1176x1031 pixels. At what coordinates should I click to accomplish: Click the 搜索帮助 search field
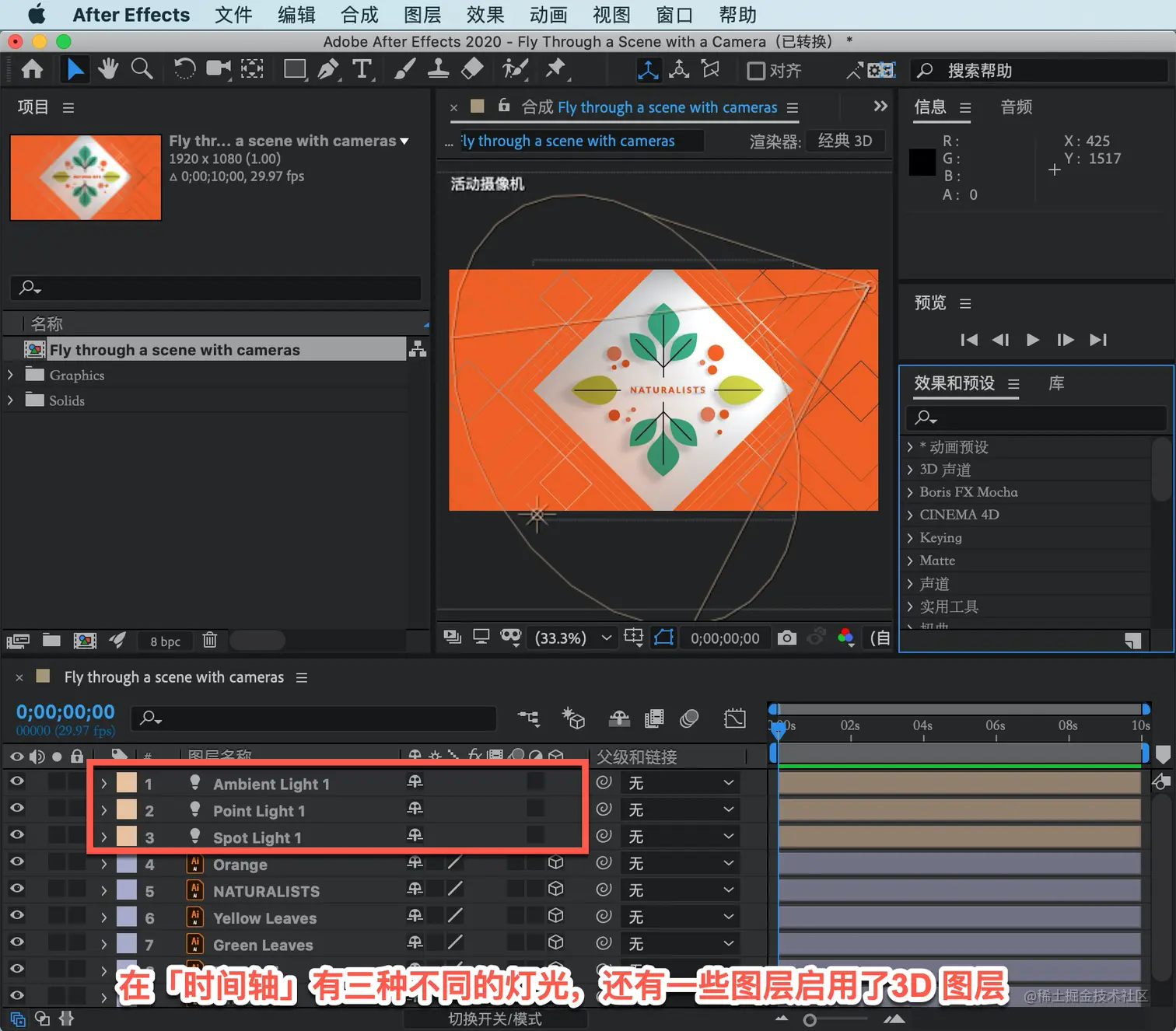[1039, 71]
